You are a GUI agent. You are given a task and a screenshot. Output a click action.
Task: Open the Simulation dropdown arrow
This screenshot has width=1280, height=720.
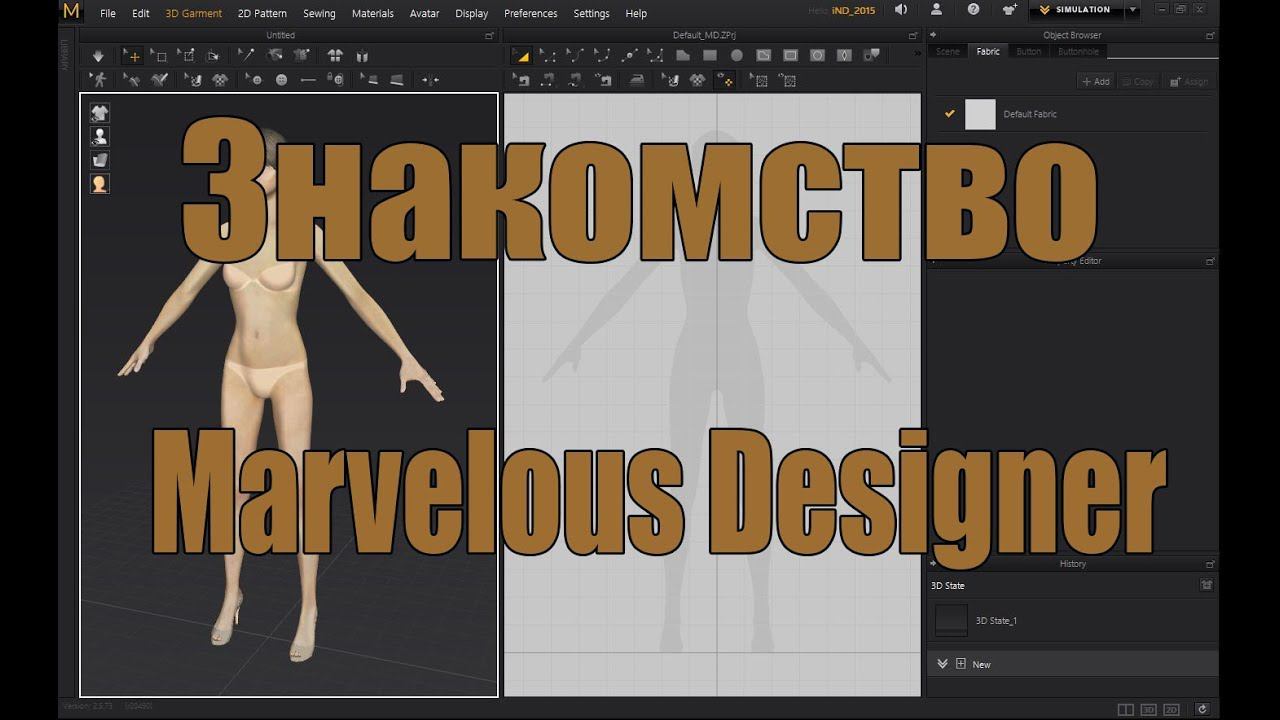point(1132,10)
